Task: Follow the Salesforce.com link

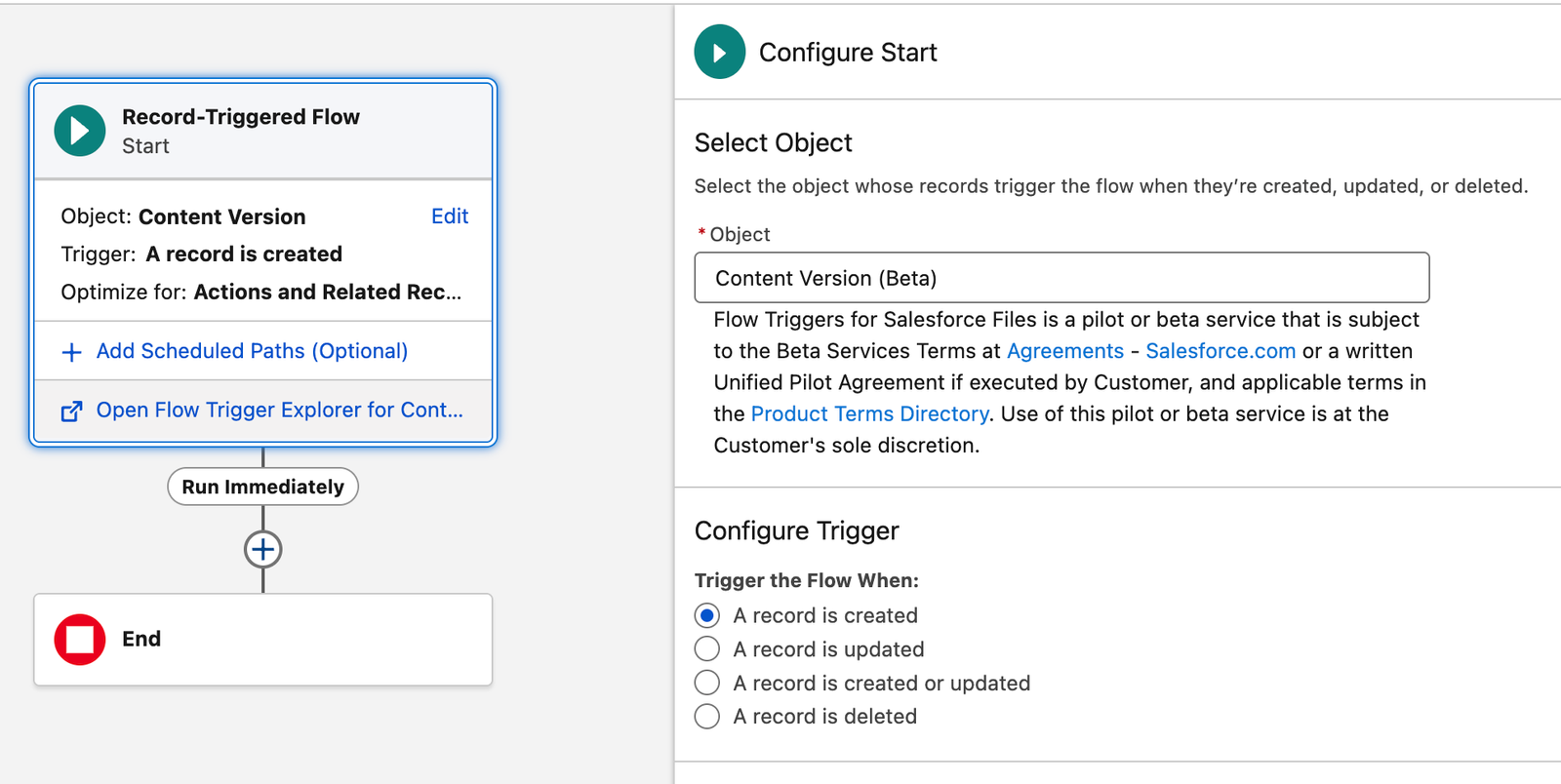Action: 1220,351
